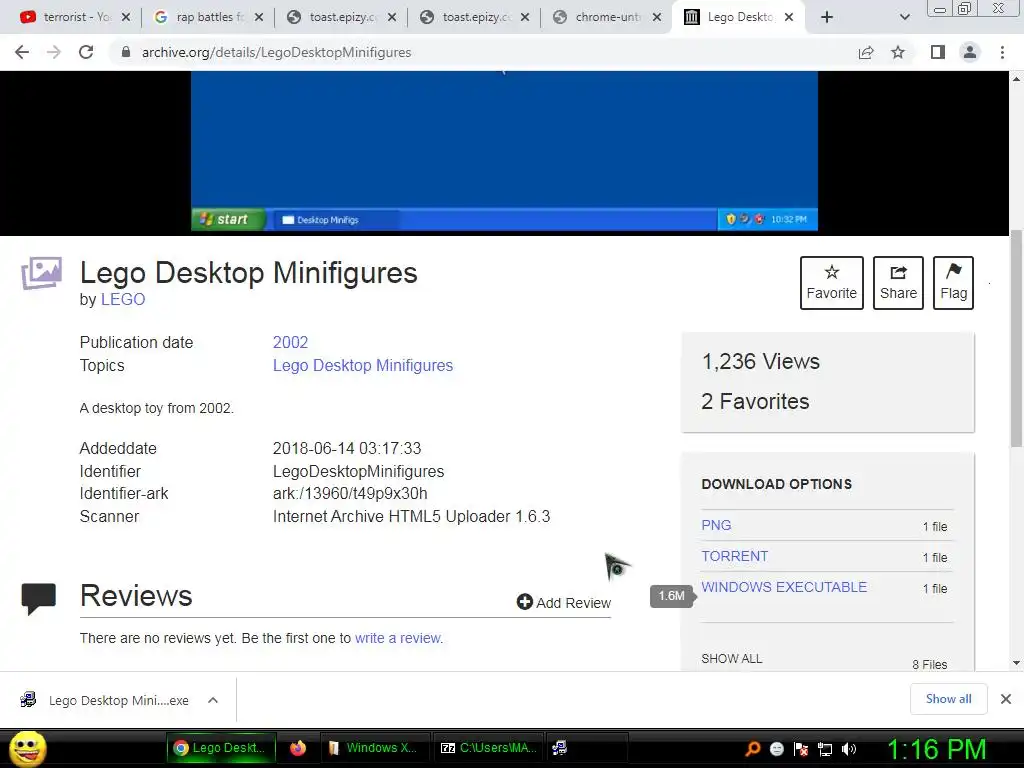
Task: Share this page via the address bar icon
Action: tap(866, 52)
